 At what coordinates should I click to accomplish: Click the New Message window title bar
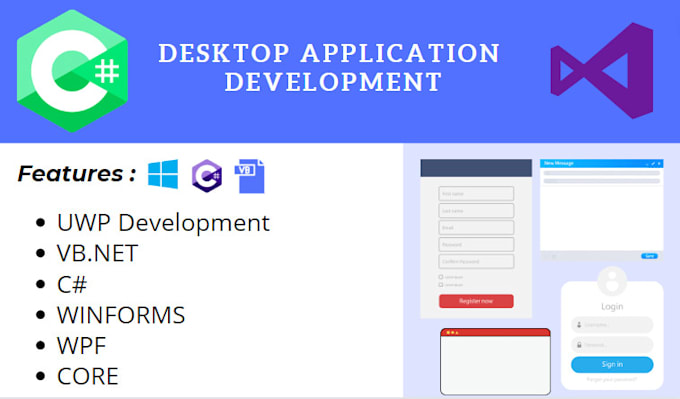tap(602, 164)
